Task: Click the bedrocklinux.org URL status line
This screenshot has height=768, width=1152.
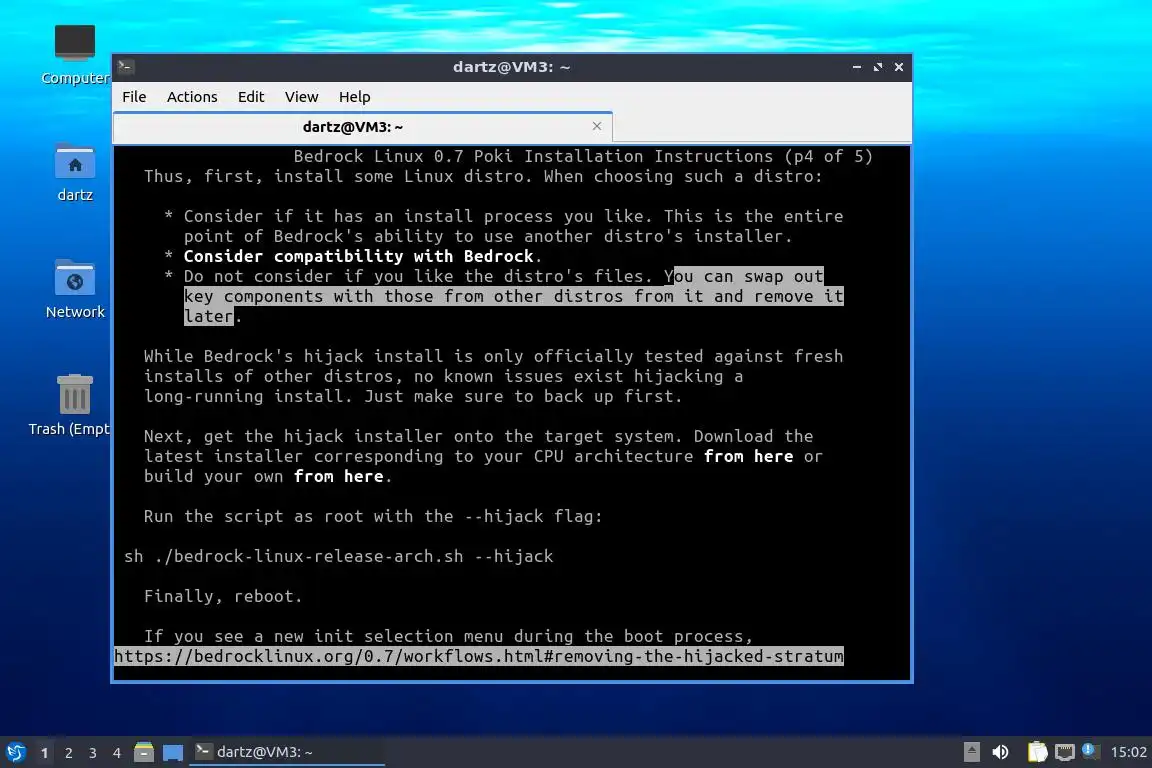Action: tap(479, 656)
